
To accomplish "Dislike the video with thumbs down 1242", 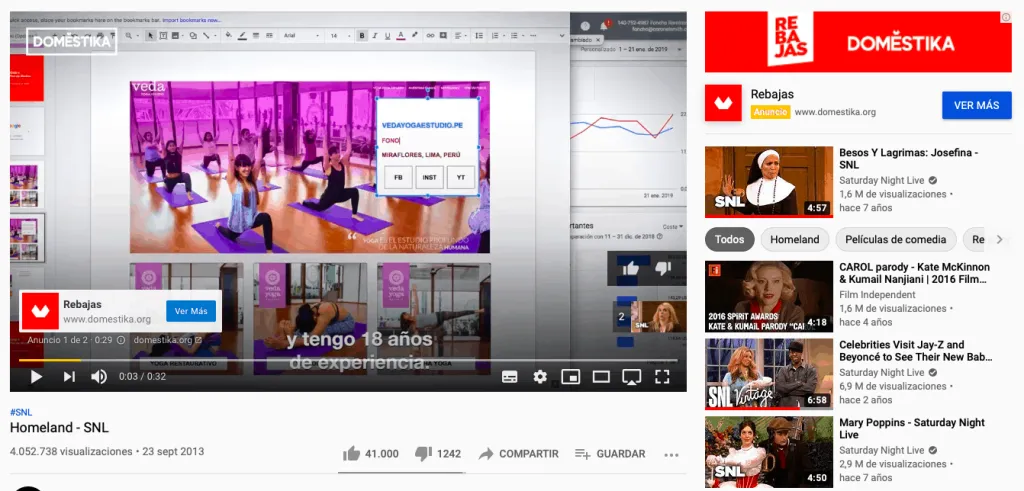I will [438, 454].
